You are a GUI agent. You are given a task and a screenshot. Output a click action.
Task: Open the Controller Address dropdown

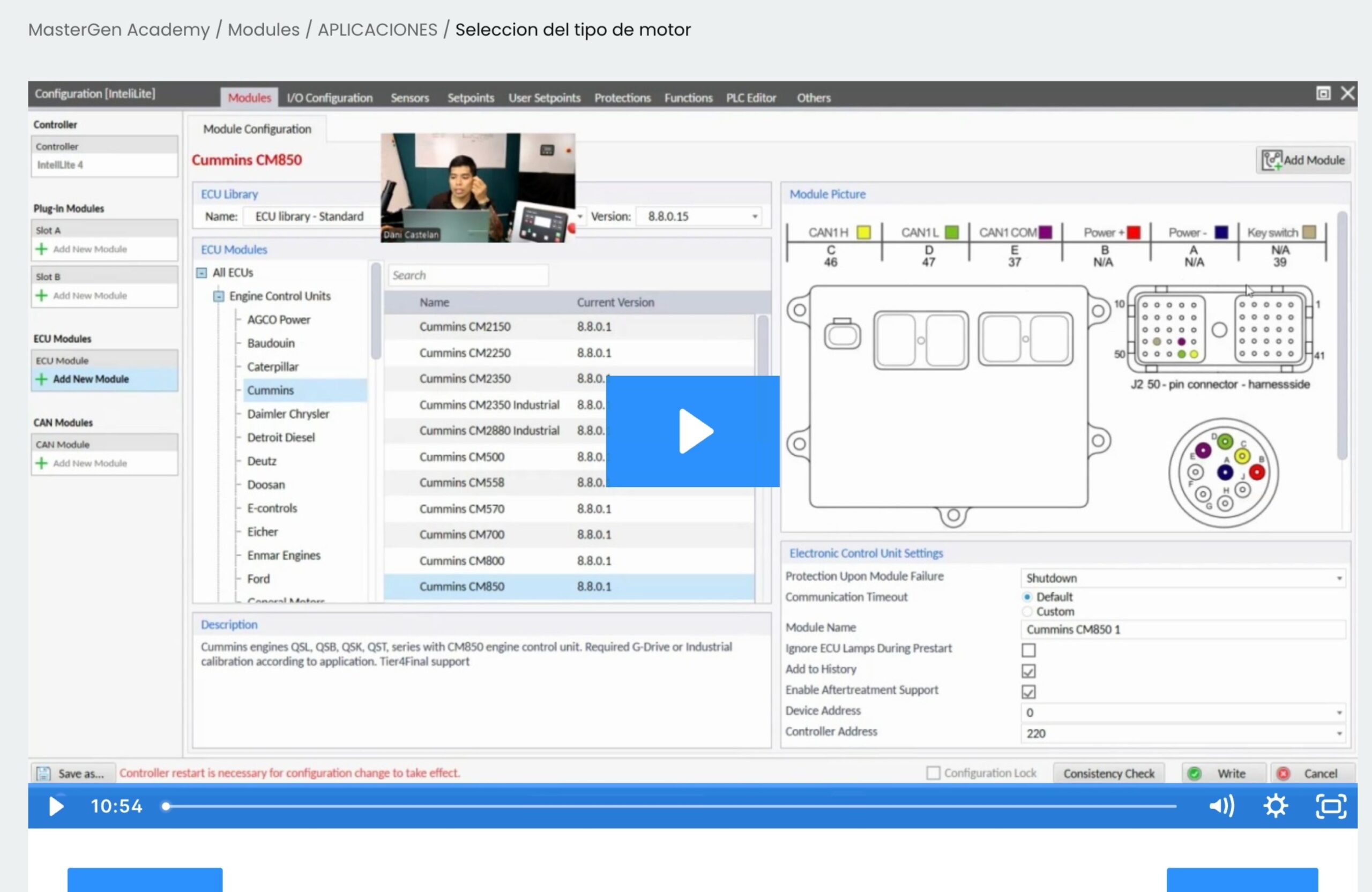click(x=1339, y=733)
